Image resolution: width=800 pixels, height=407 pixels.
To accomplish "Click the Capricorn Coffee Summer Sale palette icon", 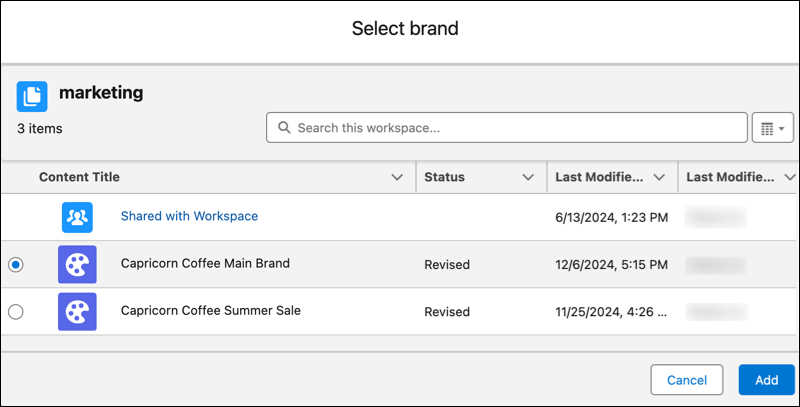I will pos(77,312).
